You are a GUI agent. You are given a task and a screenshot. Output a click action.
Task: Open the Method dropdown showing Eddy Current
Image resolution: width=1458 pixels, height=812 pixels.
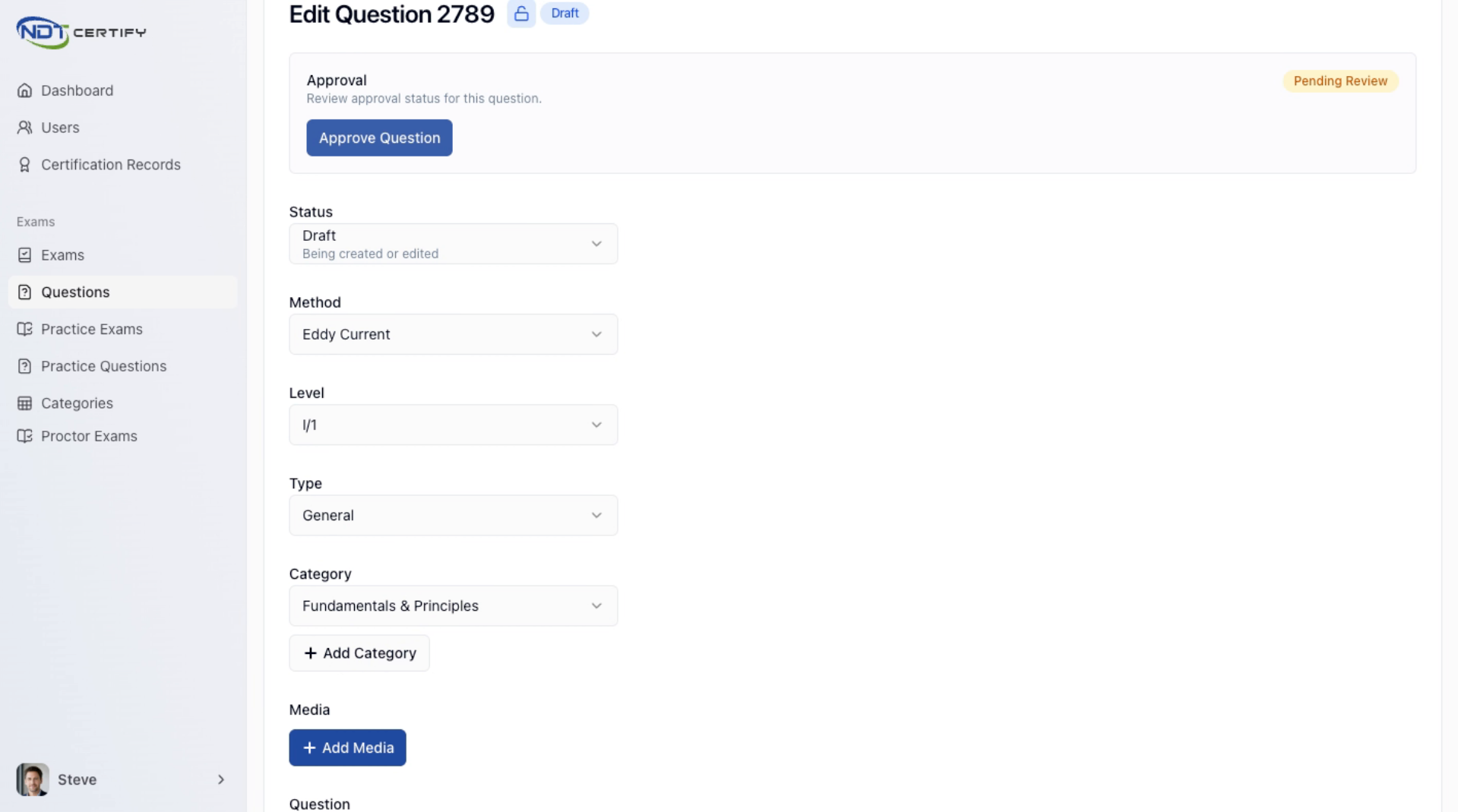pos(454,334)
